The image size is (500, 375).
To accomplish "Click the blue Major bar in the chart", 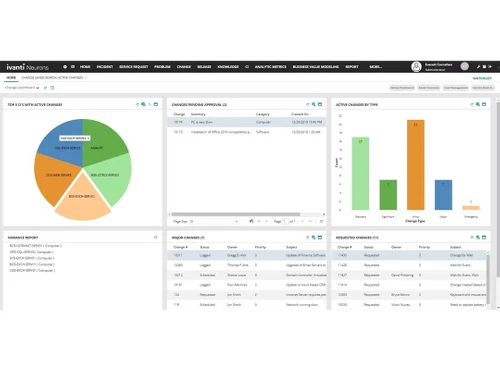I will coord(443,195).
